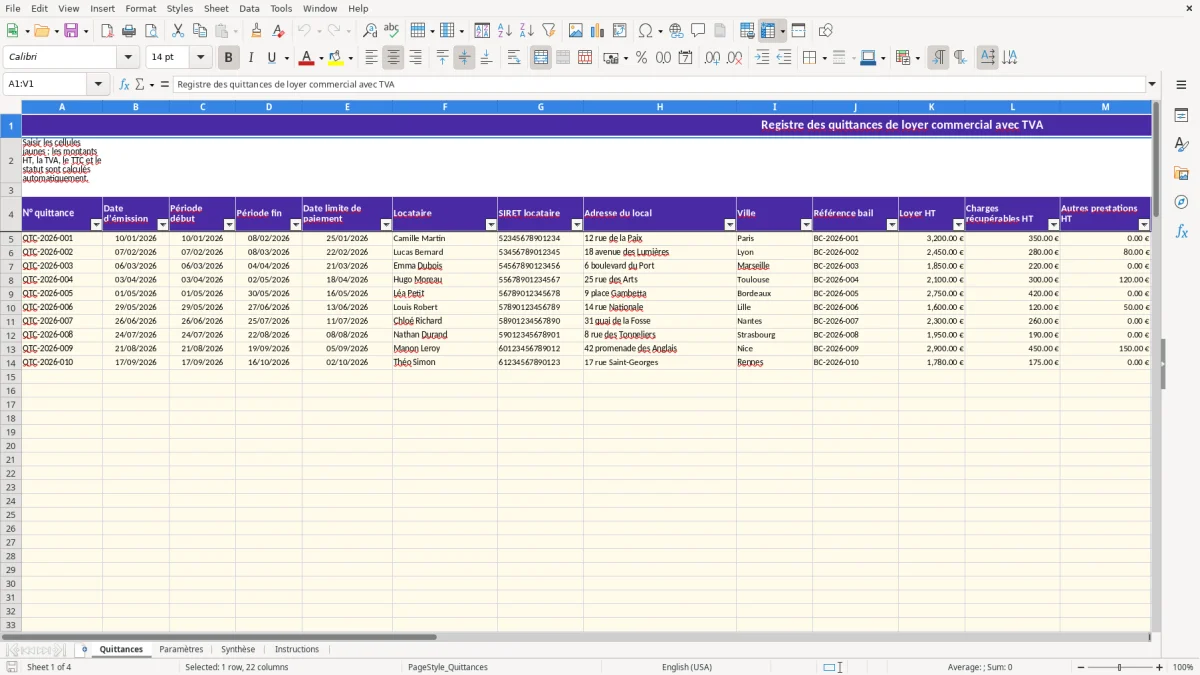The image size is (1200, 675).
Task: Switch to the Synthèse sheet tab
Action: 238,649
